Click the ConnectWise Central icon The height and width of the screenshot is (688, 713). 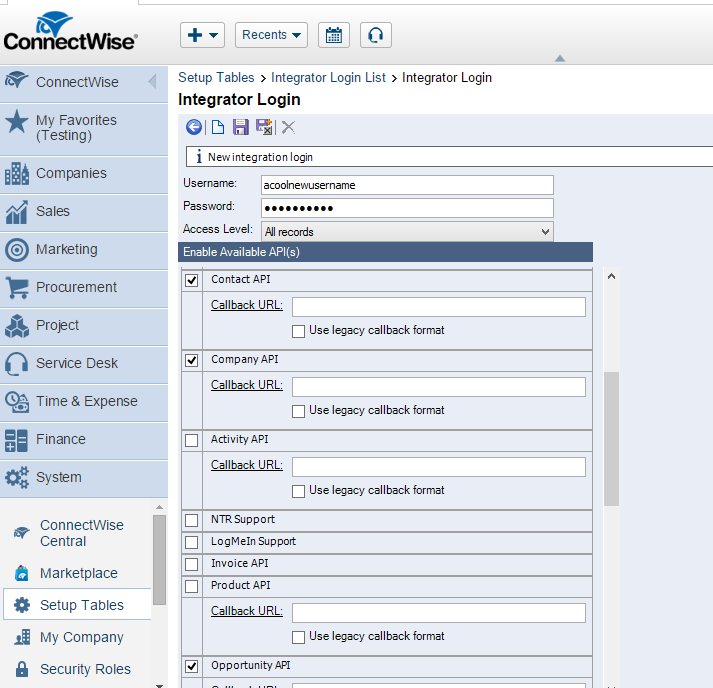pyautogui.click(x=21, y=532)
